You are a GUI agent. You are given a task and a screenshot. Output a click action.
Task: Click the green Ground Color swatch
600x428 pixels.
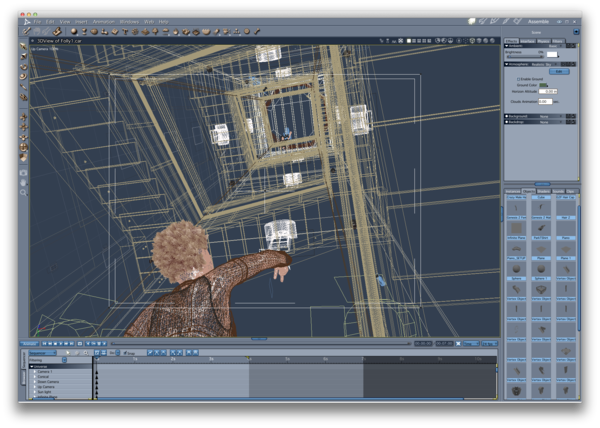543,85
